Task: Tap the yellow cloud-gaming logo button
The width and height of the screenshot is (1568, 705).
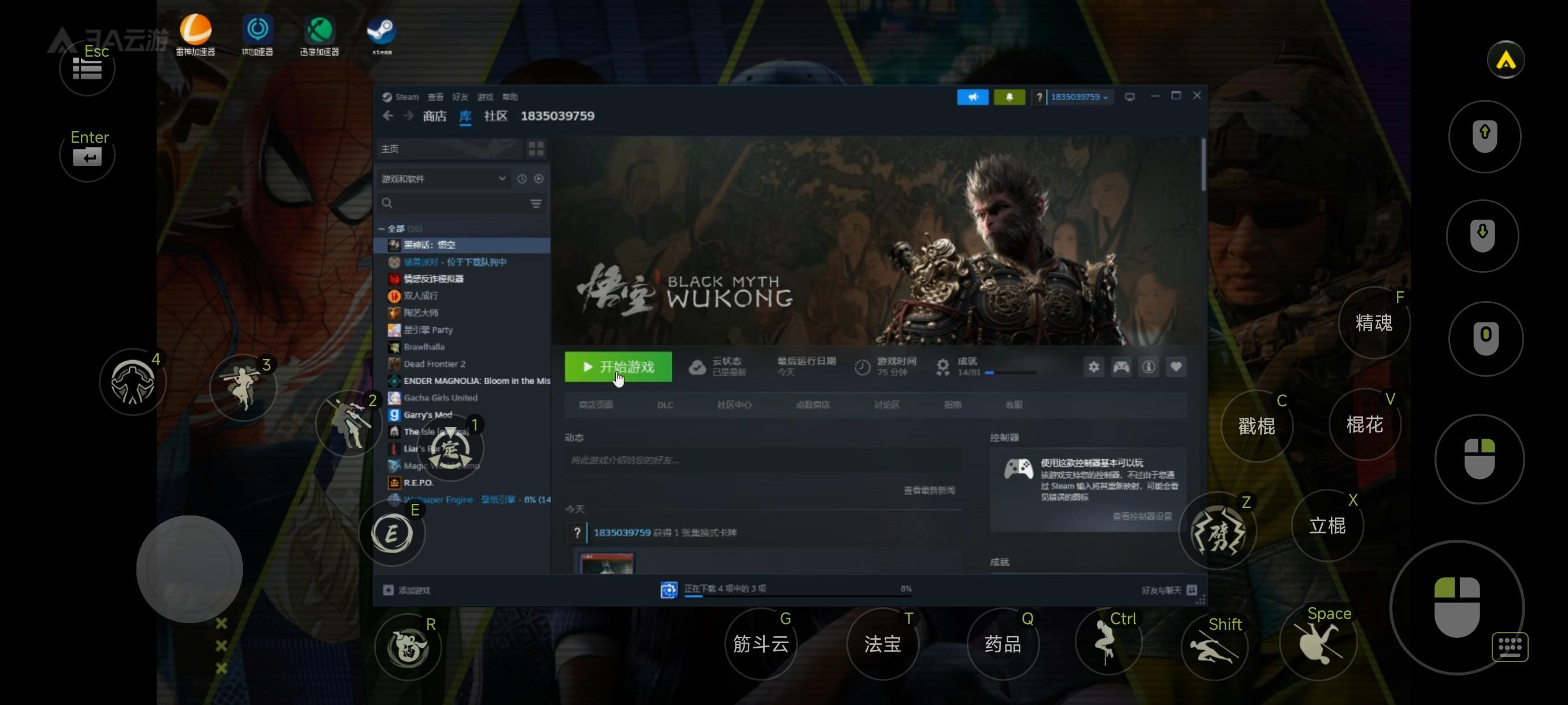Action: pyautogui.click(x=1506, y=60)
